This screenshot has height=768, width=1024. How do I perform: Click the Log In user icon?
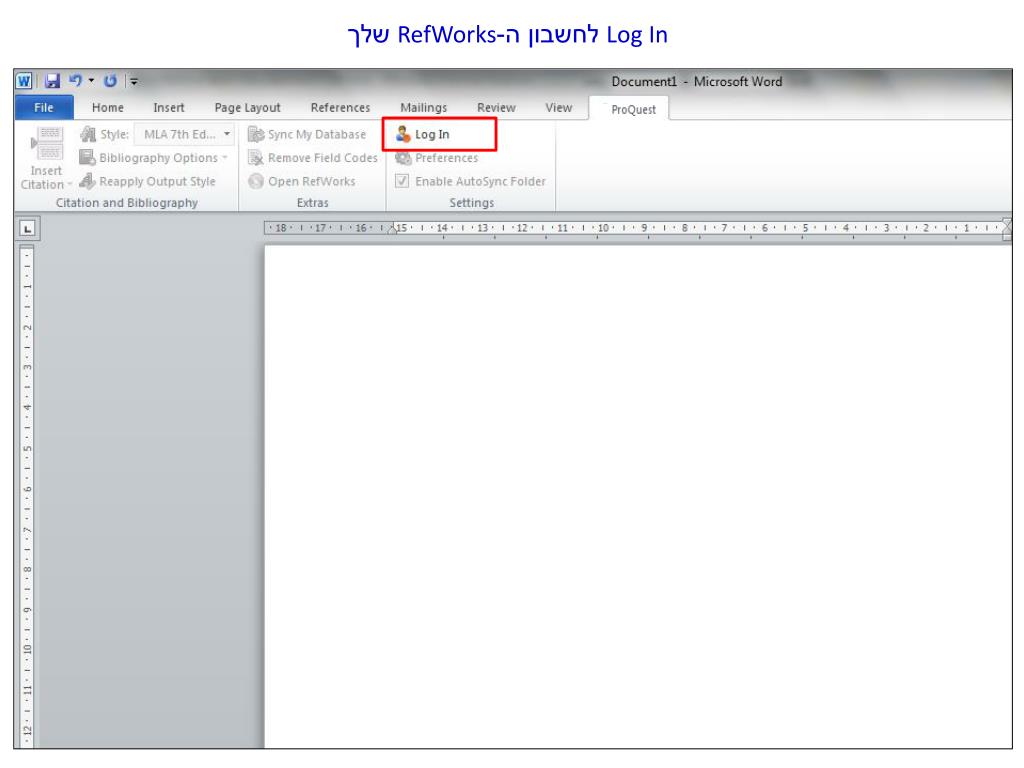click(403, 134)
